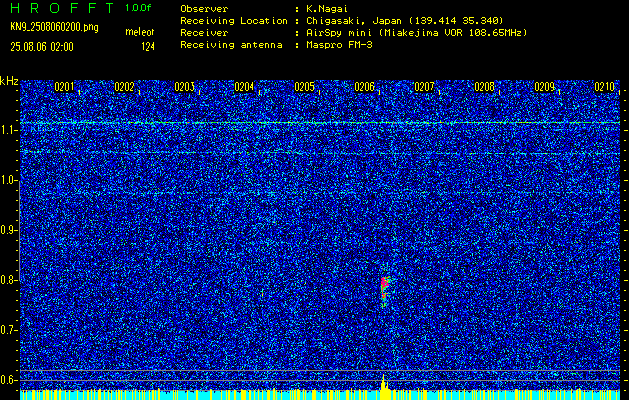629x400 pixels.
Task: Click the 0206 time marker
Action: [365, 87]
